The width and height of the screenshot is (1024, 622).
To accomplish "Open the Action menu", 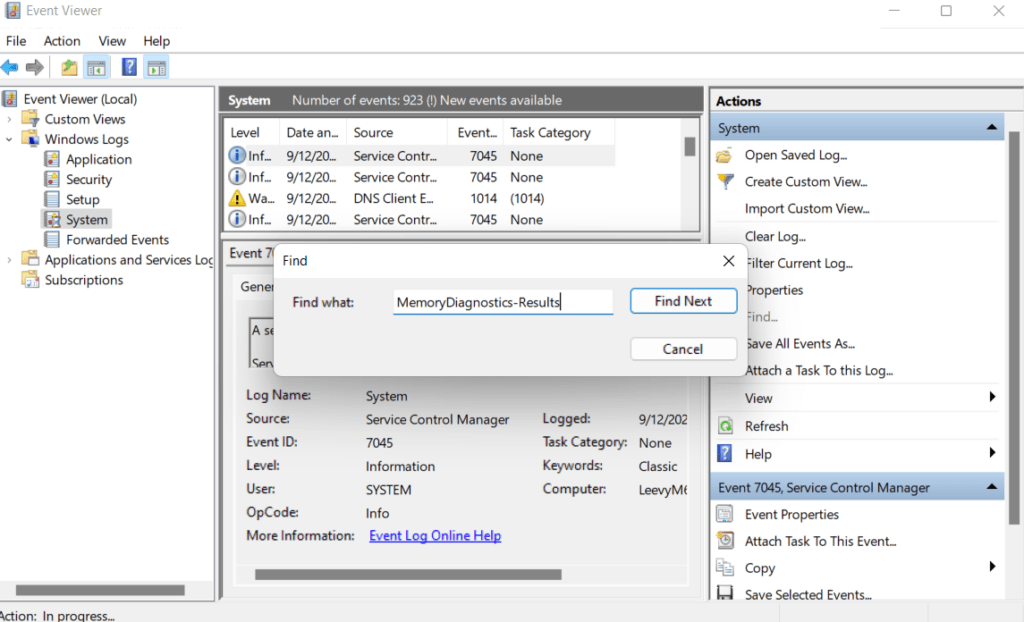I will [61, 41].
